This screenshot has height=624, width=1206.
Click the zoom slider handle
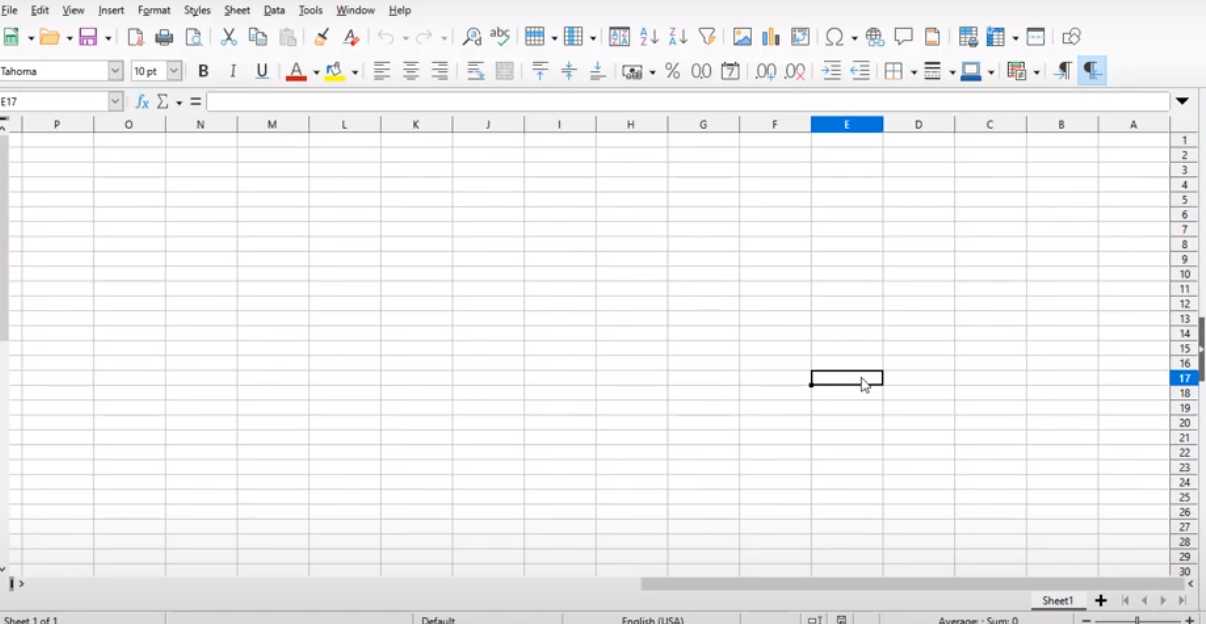[x=1137, y=620]
